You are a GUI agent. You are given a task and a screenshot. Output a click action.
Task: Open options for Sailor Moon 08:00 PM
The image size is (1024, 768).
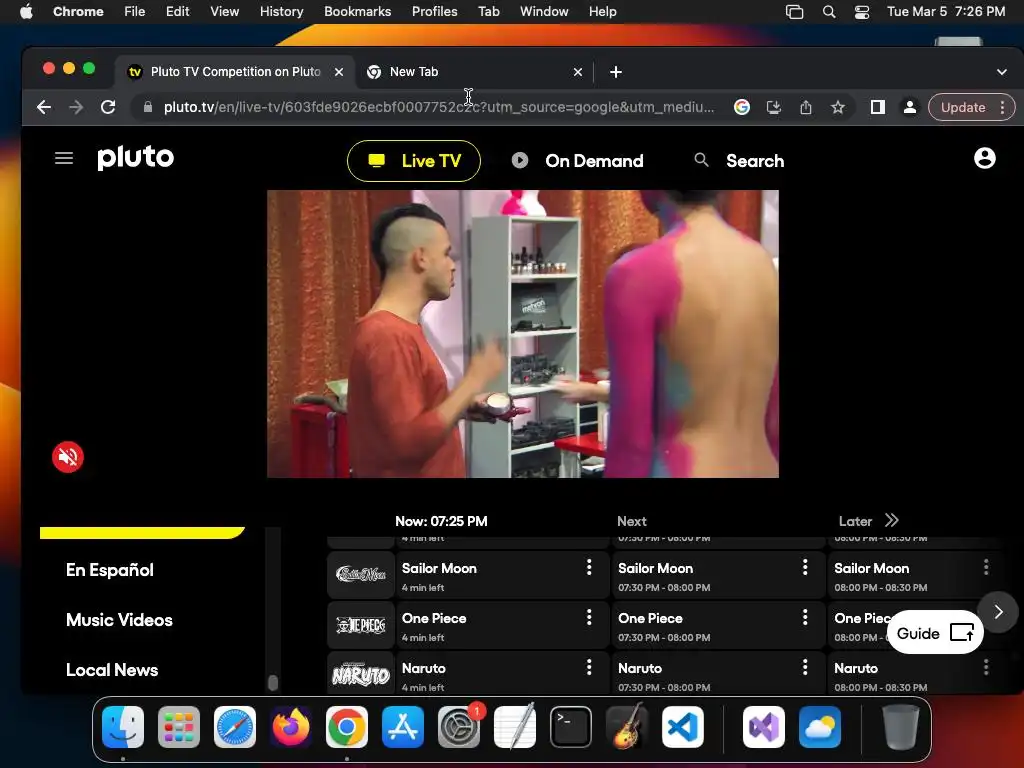tap(986, 568)
